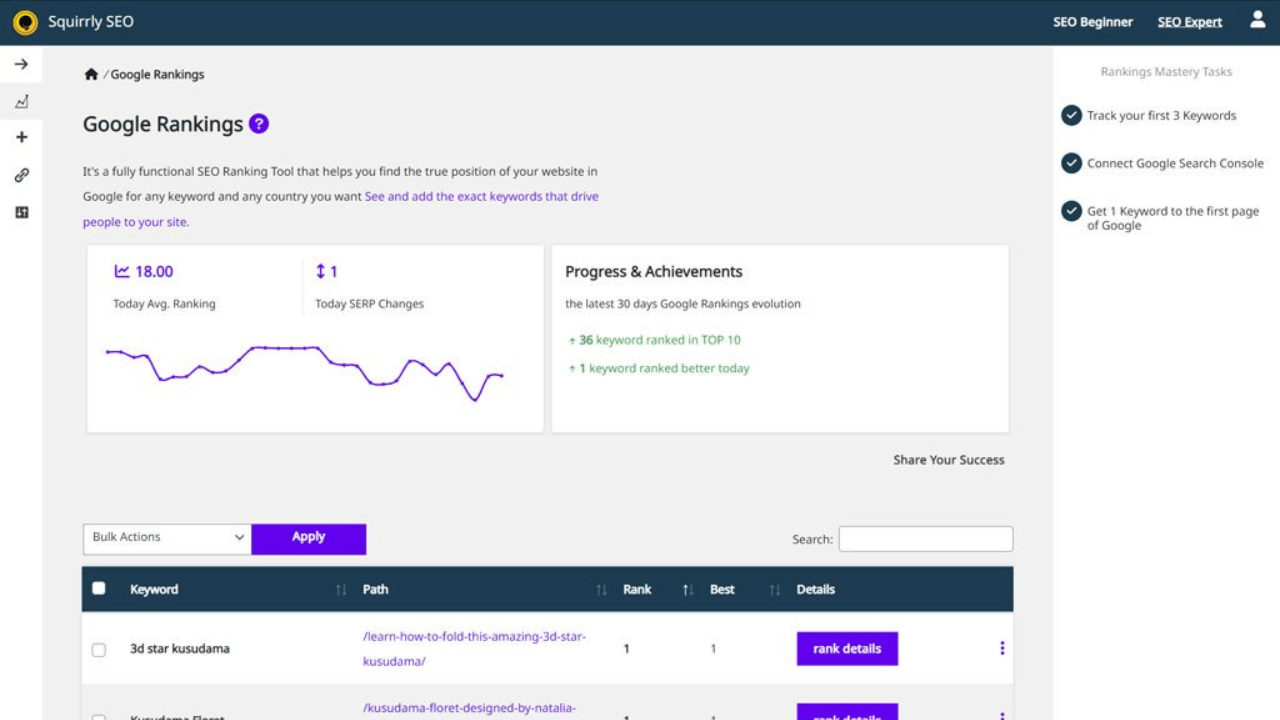Viewport: 1280px width, 720px height.
Task: Switch to SEO Expert mode
Action: pos(1190,22)
